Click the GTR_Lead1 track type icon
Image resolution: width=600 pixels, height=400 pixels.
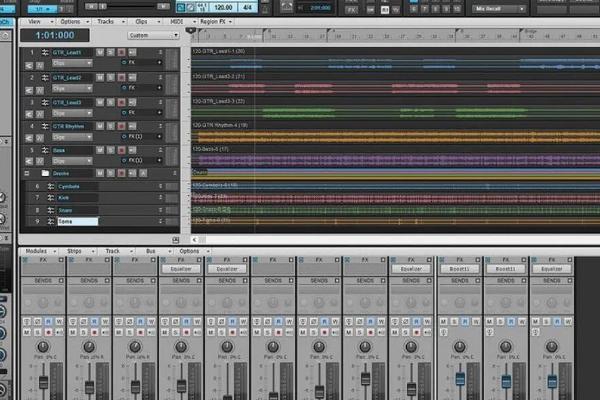(x=45, y=52)
